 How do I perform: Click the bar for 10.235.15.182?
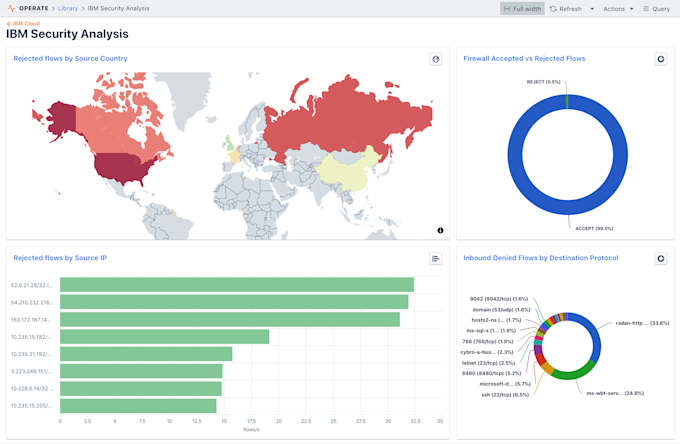[x=164, y=336]
